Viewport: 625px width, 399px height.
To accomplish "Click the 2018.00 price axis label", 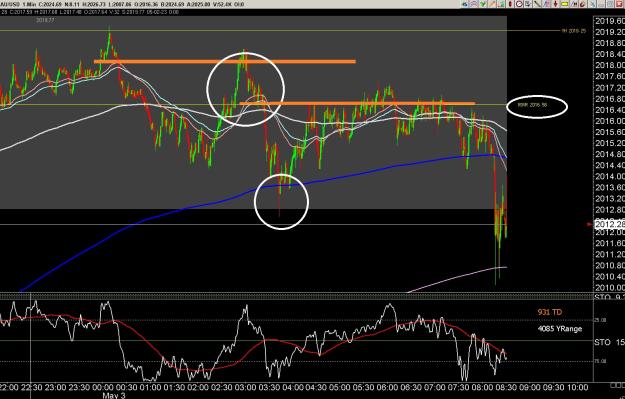I will pos(609,65).
